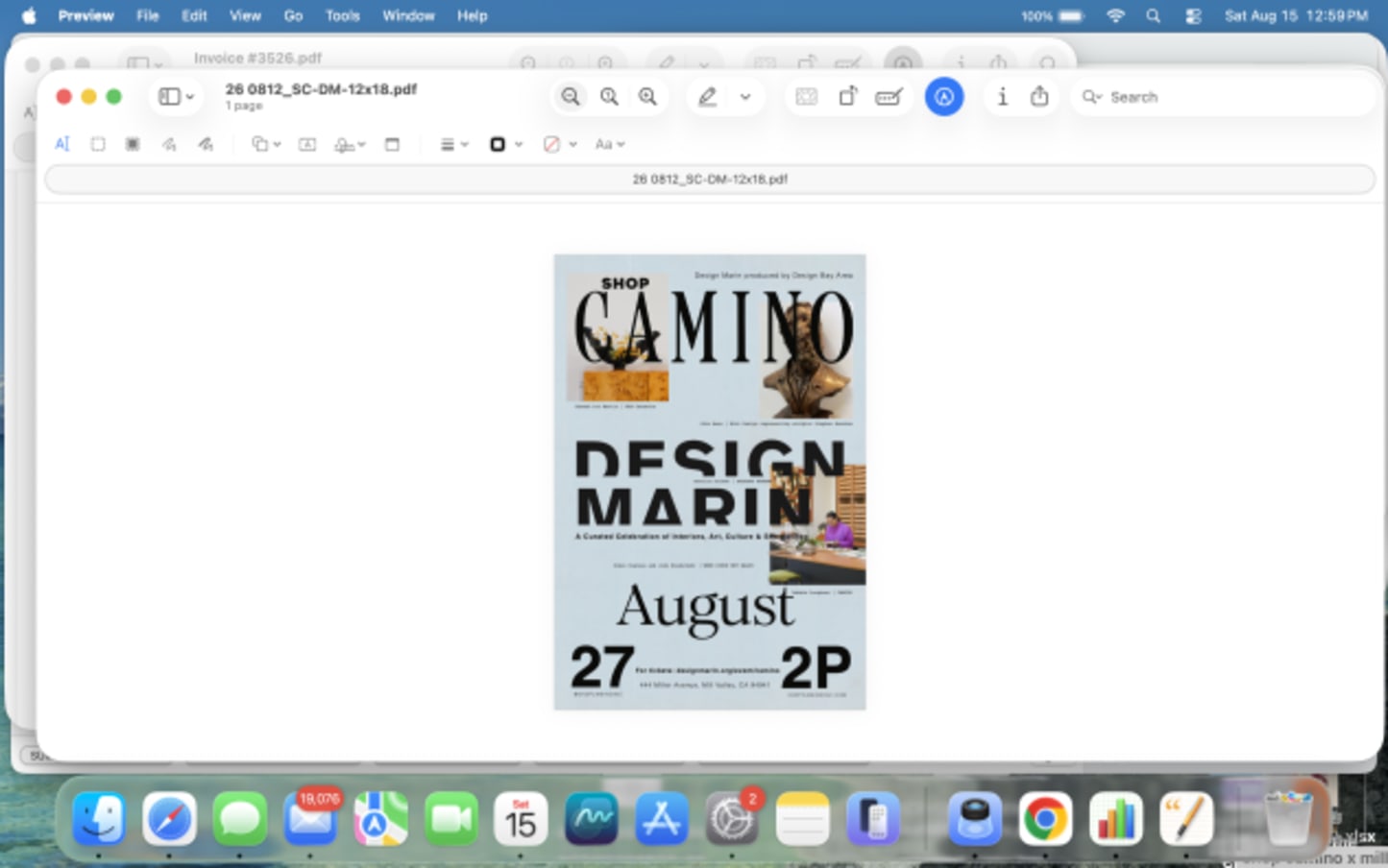
Task: Open System Settings from the Dock
Action: click(x=732, y=819)
